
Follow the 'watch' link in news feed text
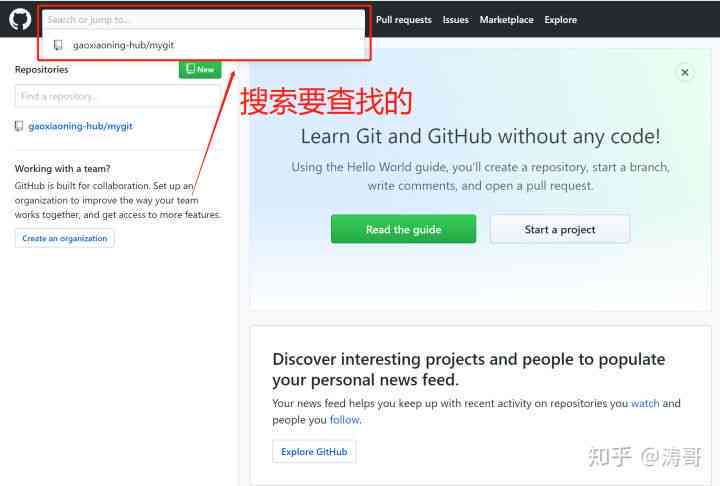point(645,403)
